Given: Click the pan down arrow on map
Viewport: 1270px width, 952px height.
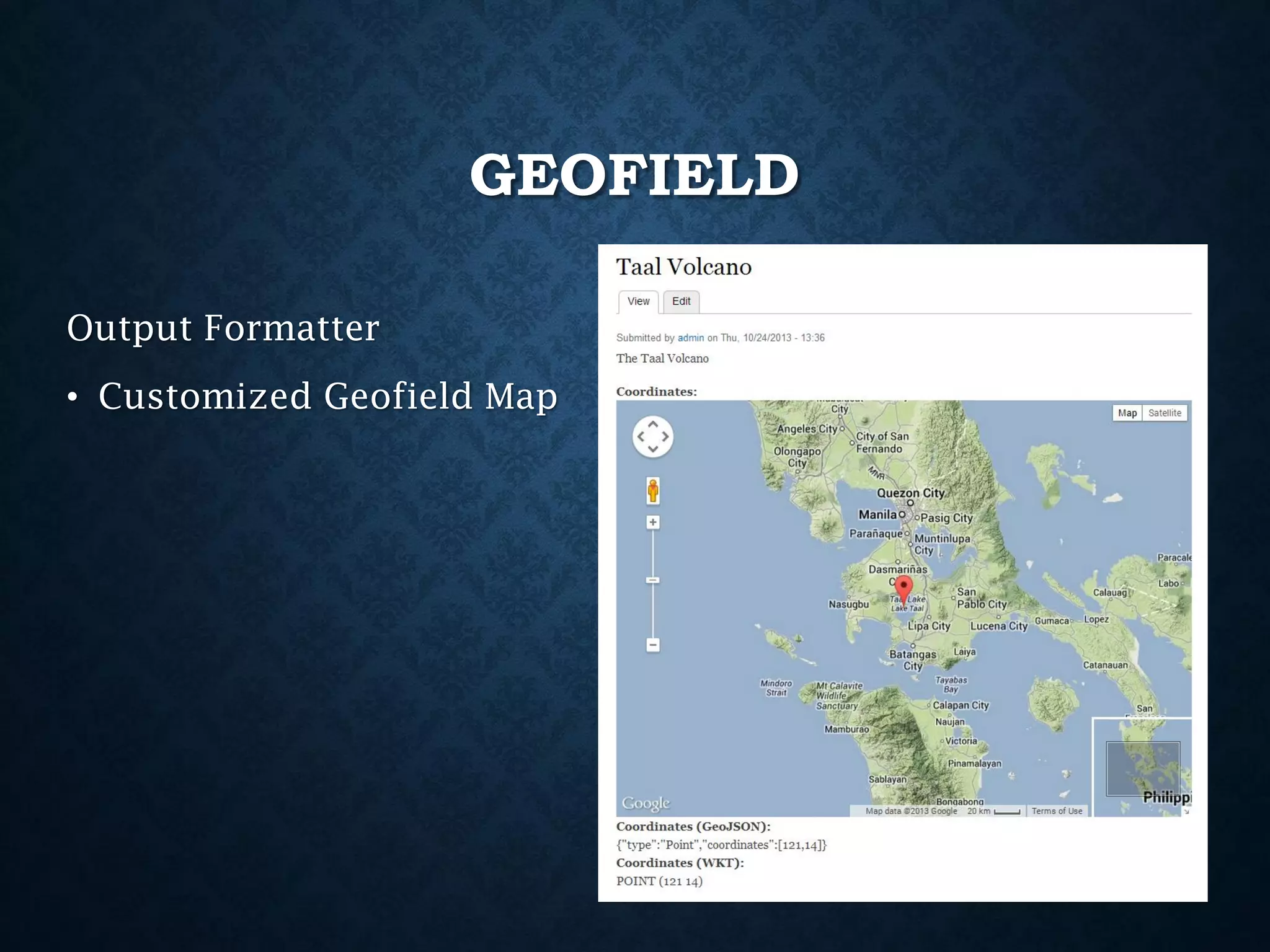Looking at the screenshot, I should pos(653,449).
